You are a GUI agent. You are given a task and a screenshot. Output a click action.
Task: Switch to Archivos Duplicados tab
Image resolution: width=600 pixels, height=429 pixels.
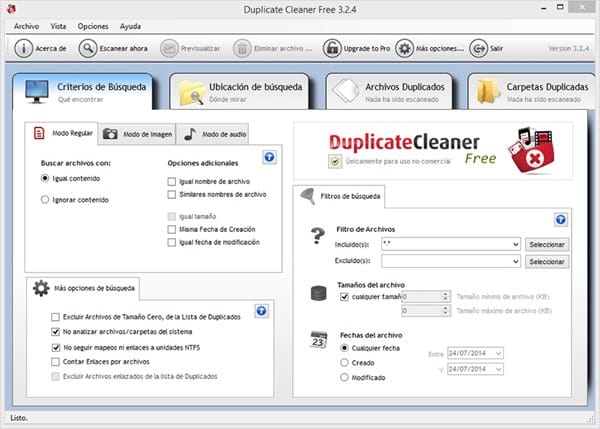[389, 91]
